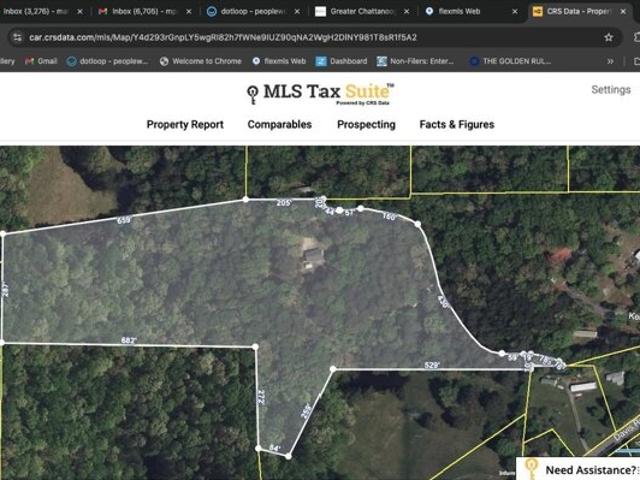Open the Facts & Figures menu
The height and width of the screenshot is (480, 640).
click(x=456, y=125)
